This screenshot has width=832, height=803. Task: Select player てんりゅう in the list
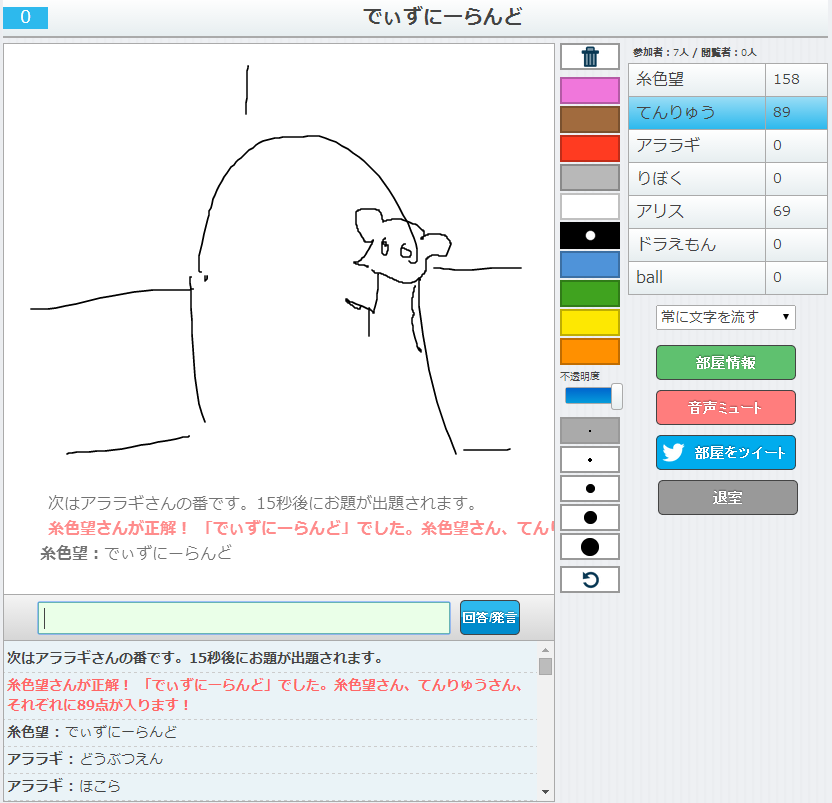[697, 113]
